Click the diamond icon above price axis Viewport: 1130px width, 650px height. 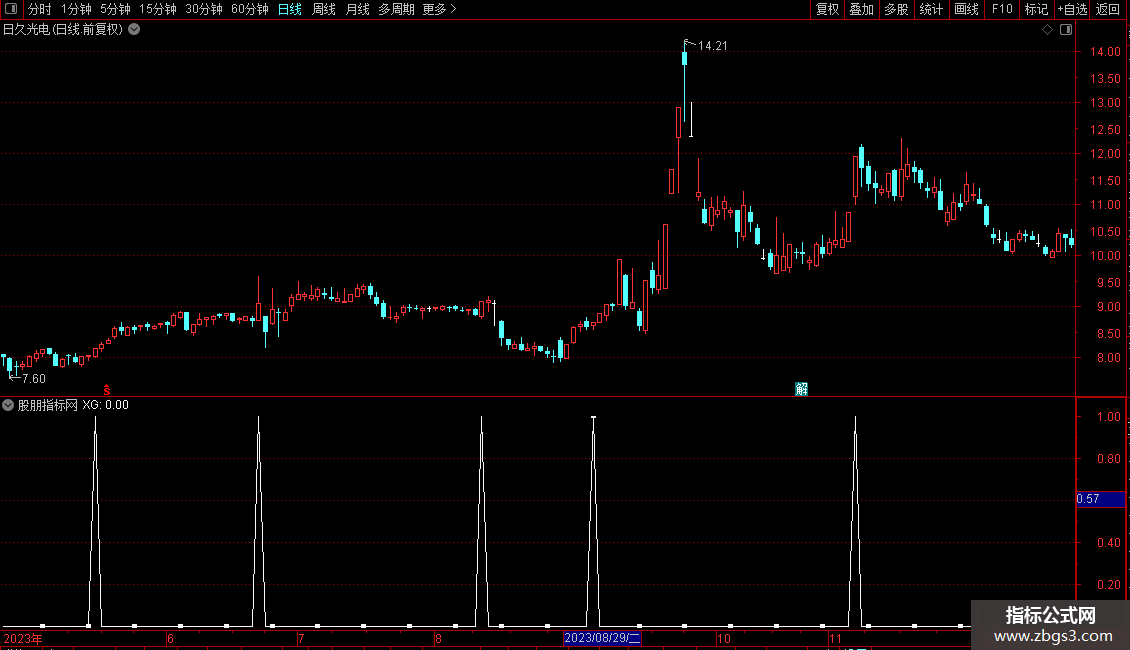[x=1048, y=30]
